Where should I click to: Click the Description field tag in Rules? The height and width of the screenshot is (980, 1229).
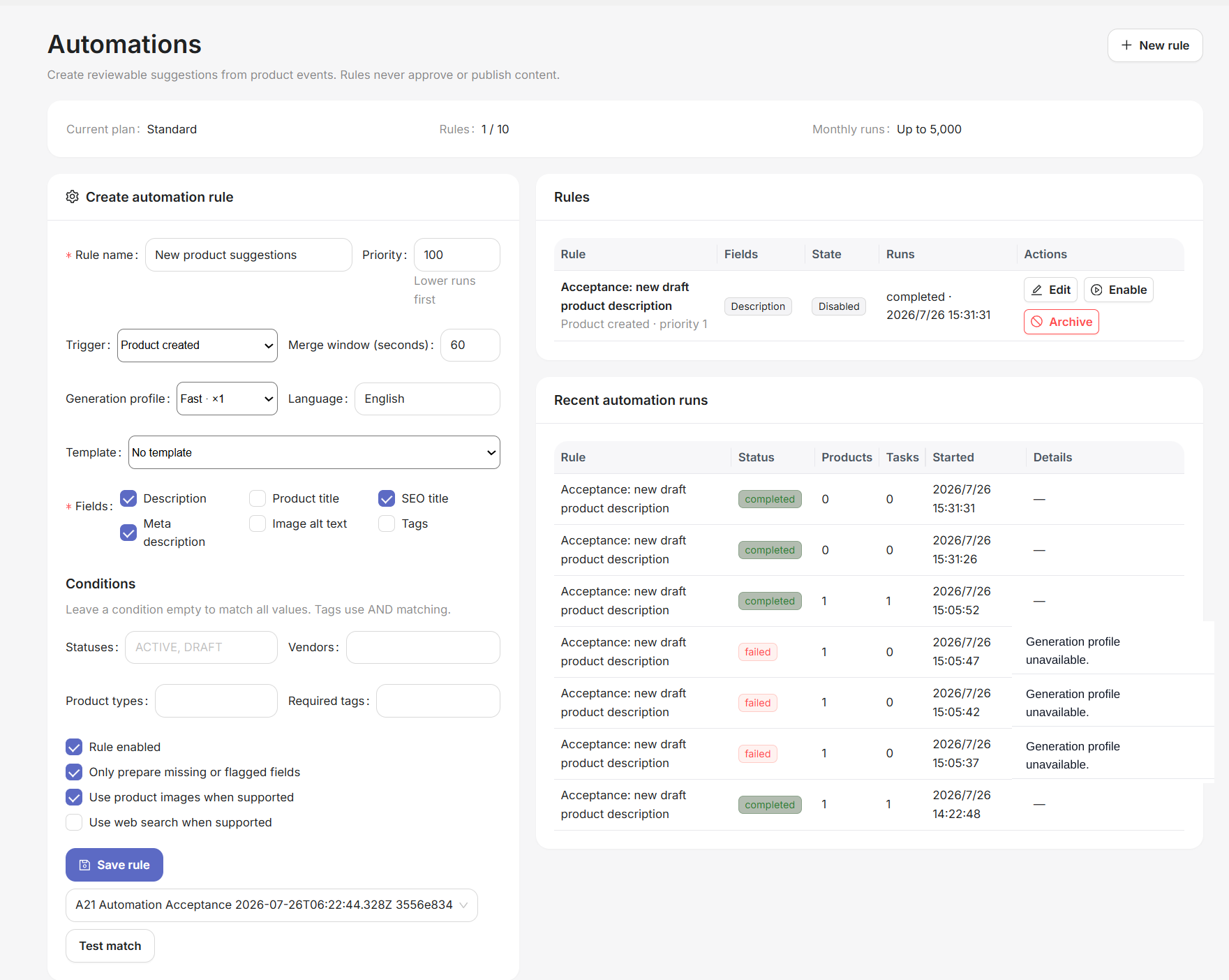click(x=758, y=306)
